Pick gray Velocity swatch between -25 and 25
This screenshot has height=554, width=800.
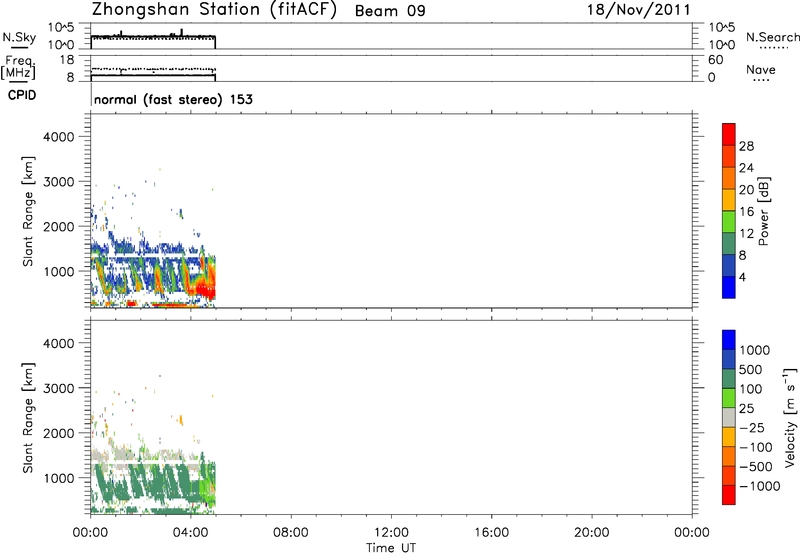coord(729,417)
